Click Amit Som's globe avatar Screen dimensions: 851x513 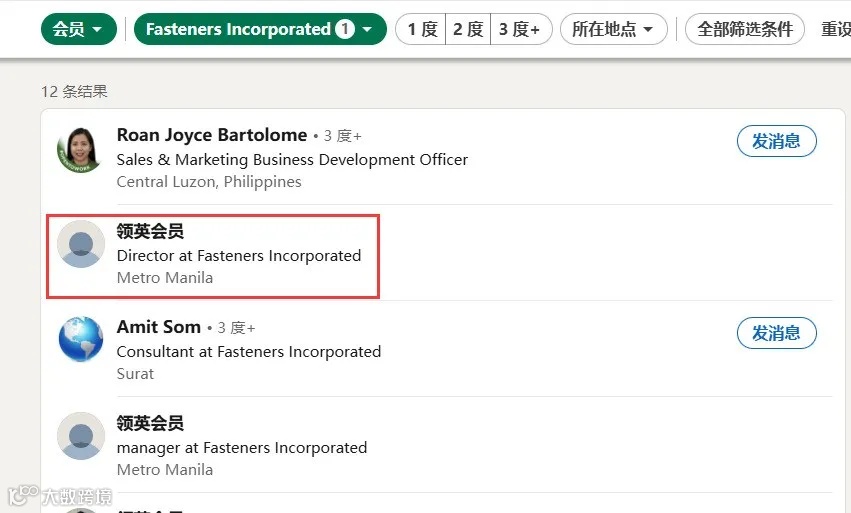[81, 340]
